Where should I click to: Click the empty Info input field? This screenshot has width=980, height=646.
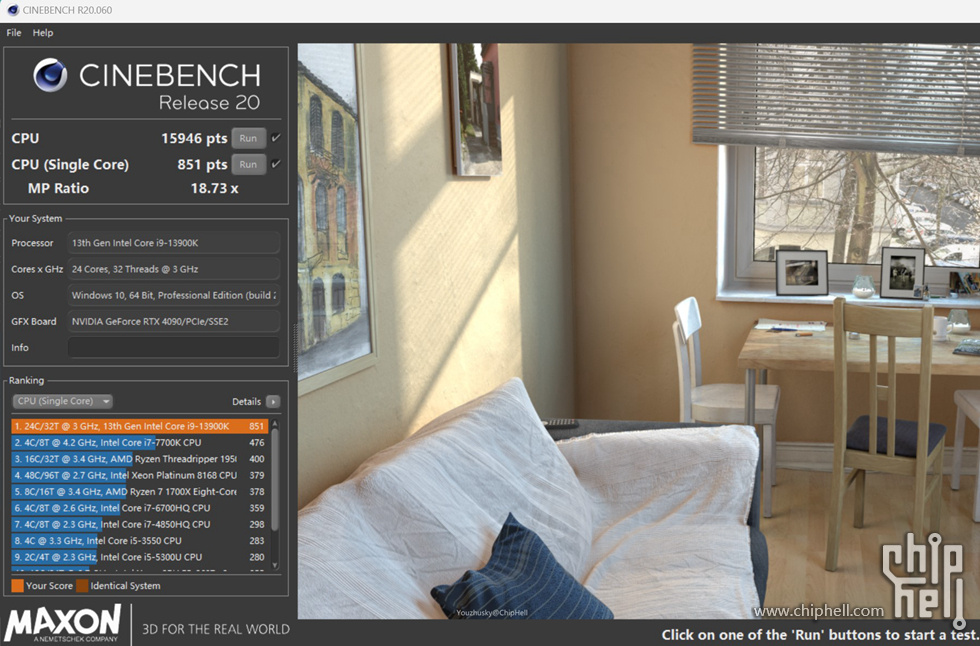pos(173,347)
